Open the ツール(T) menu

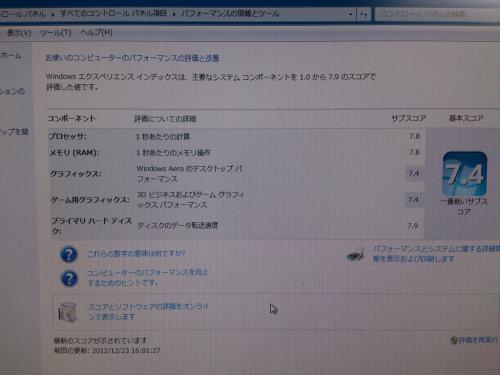pyautogui.click(x=56, y=33)
